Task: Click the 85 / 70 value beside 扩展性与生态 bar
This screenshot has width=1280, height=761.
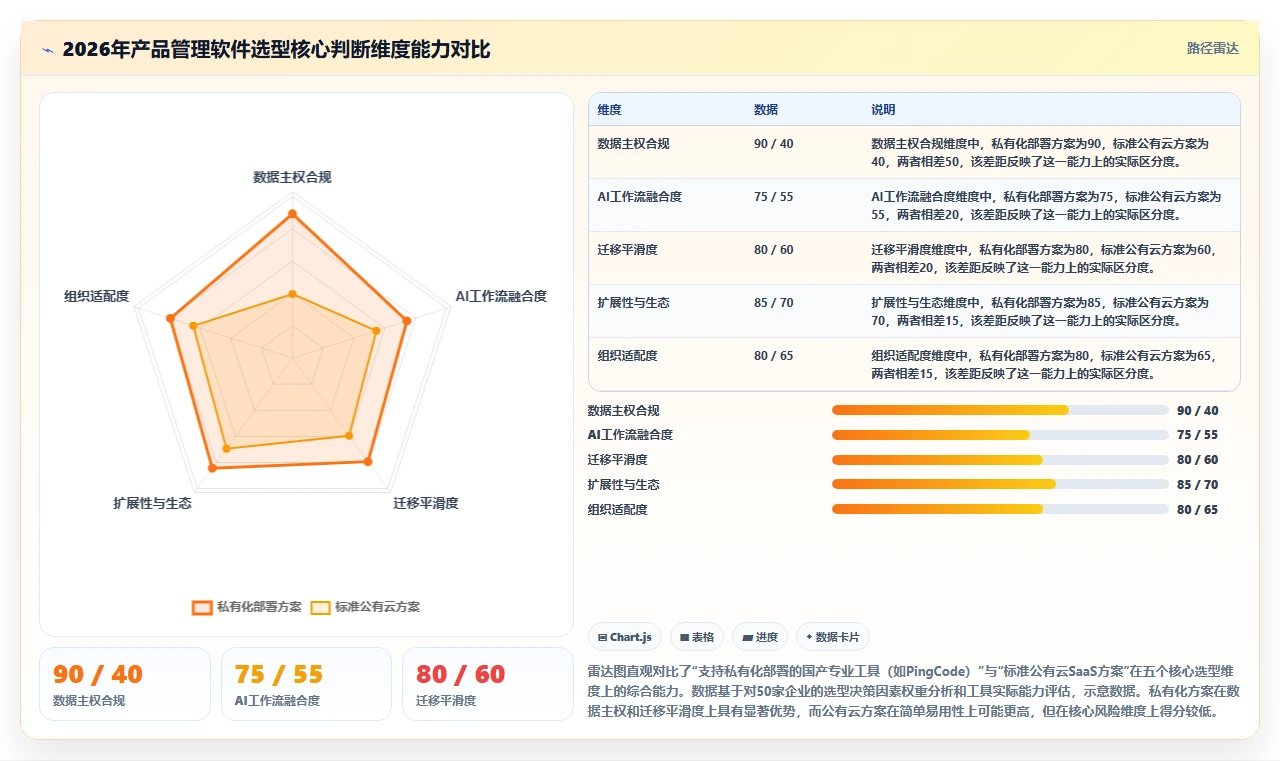Action: [1198, 484]
